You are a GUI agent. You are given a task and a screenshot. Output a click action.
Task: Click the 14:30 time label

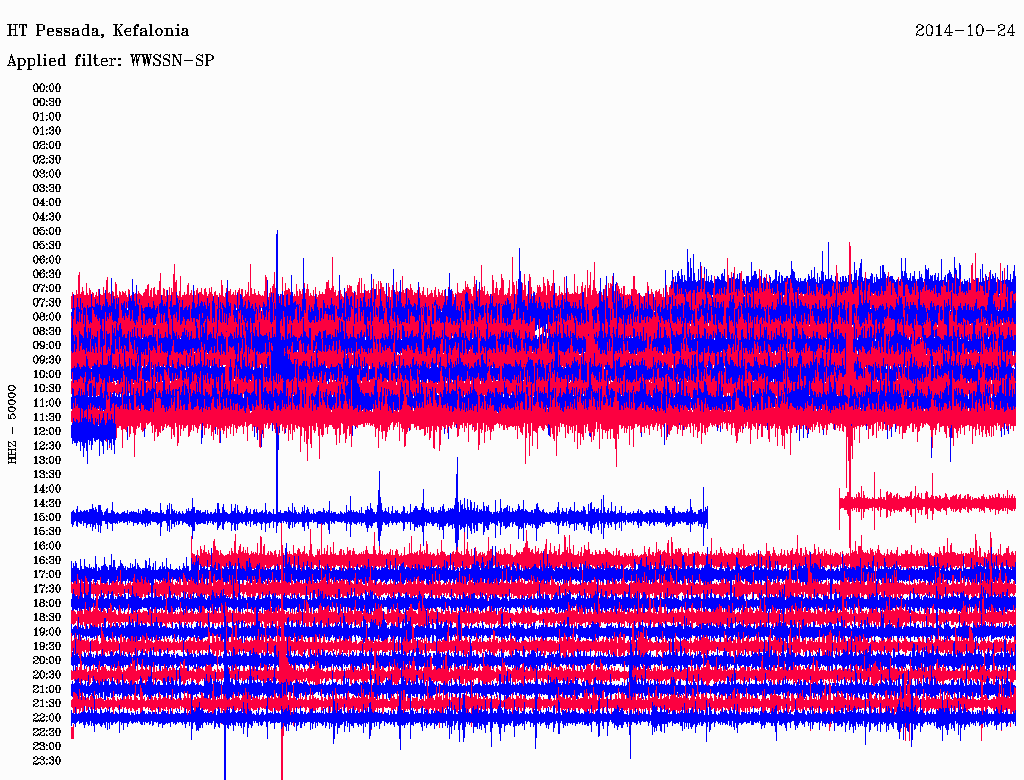coord(47,503)
